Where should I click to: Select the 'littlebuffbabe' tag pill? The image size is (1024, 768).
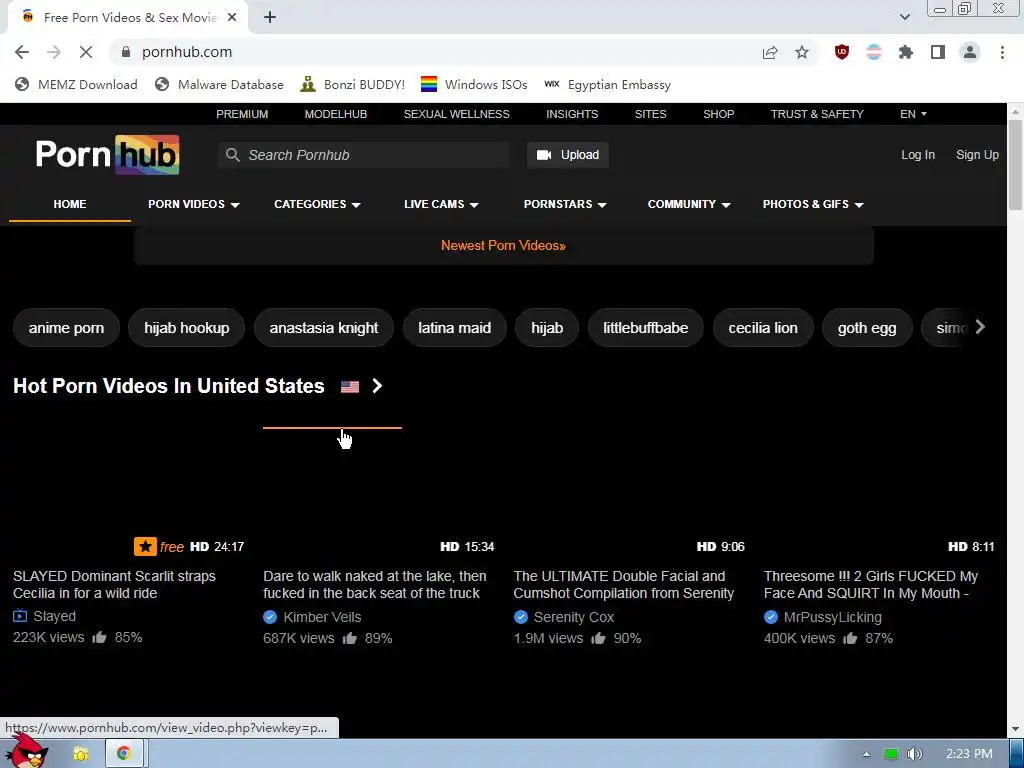645,328
